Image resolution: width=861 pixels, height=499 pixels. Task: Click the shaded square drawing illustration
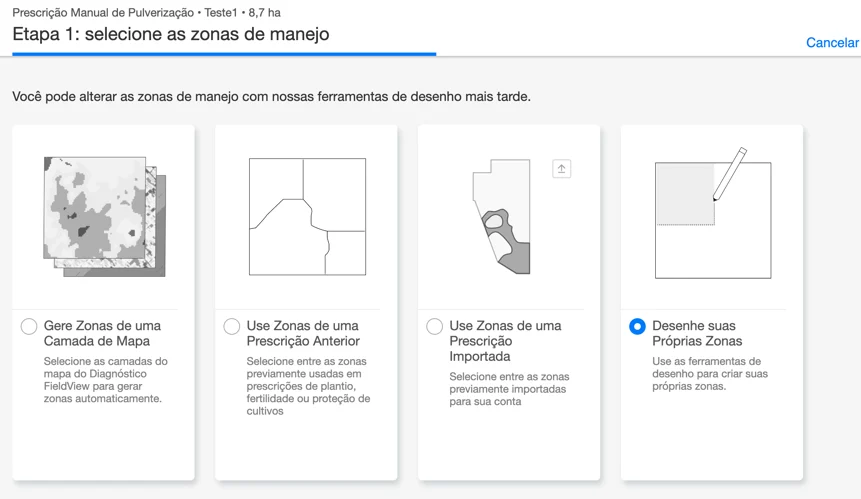[x=685, y=194]
